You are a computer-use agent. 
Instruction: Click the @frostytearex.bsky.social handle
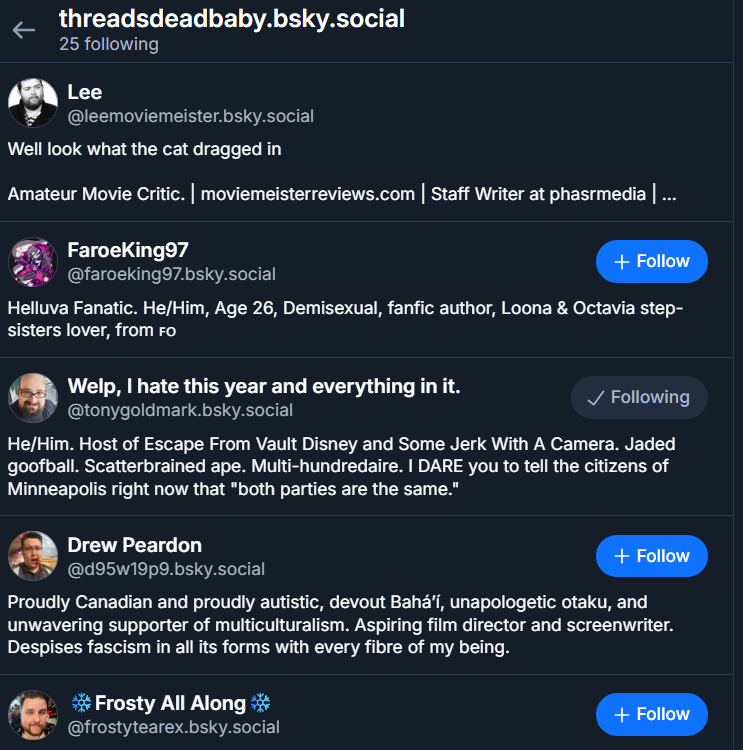(173, 727)
